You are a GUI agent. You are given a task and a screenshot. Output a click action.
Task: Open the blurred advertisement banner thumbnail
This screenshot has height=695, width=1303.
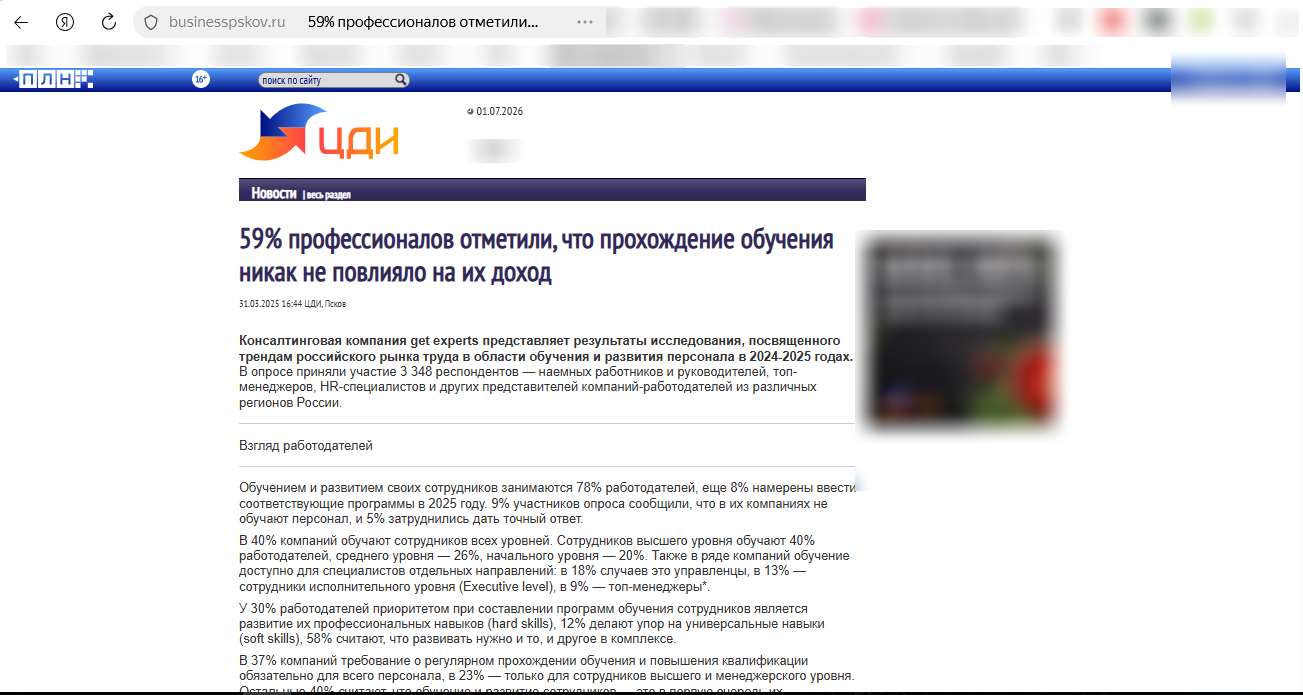pos(962,332)
